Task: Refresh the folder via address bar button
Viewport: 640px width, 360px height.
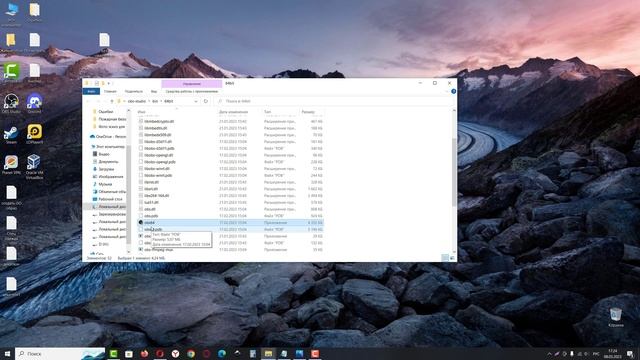Action: 206,101
